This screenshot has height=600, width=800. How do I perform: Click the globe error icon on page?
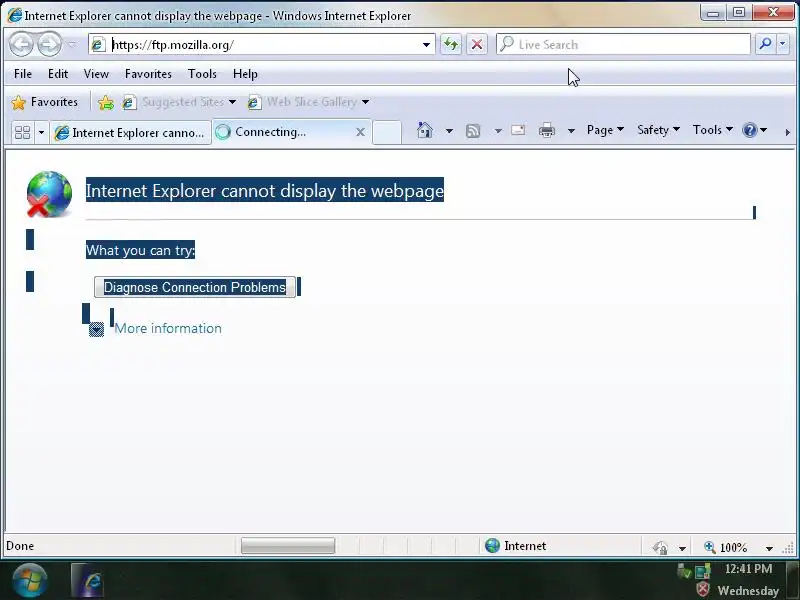[x=48, y=194]
